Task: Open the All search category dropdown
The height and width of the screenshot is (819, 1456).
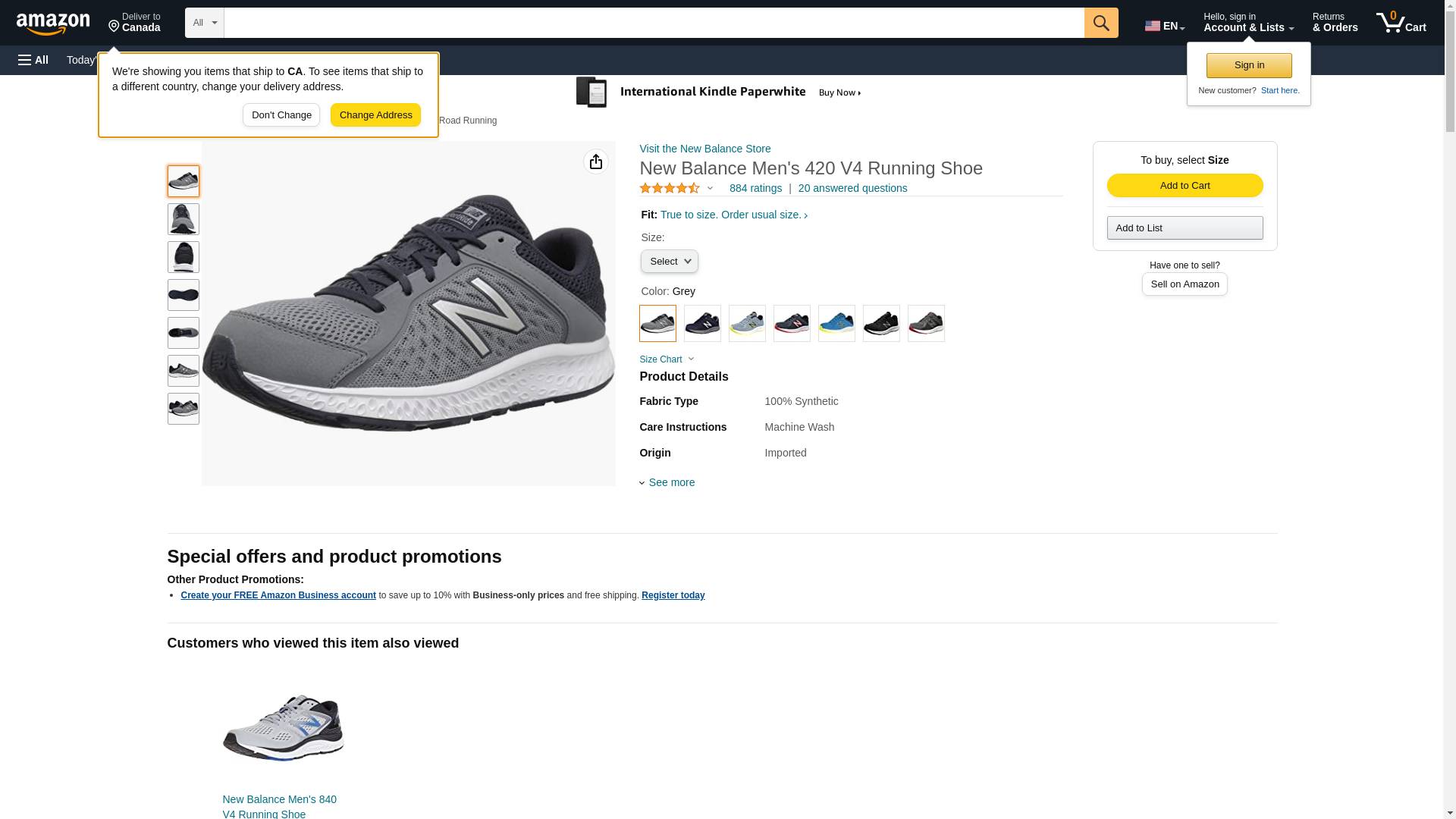Action: pos(204,23)
